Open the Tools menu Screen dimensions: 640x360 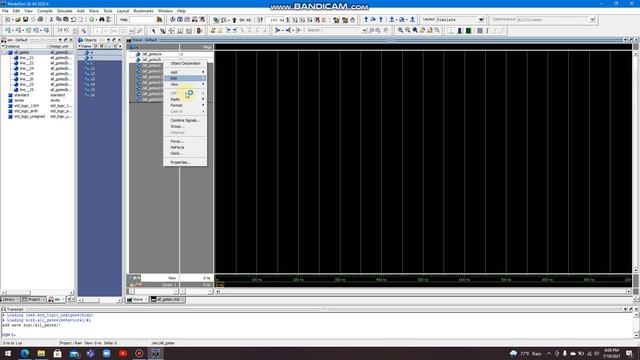click(x=108, y=11)
